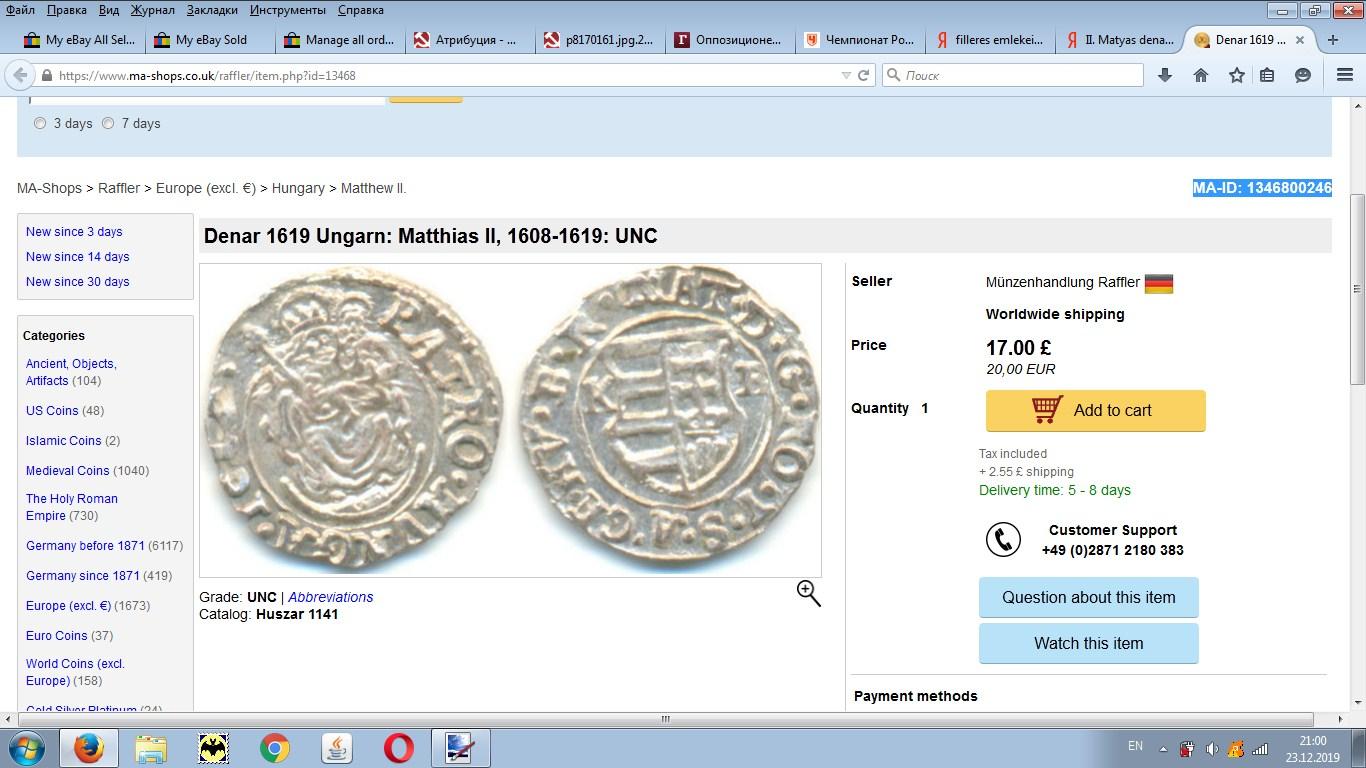Select the 7 days radio option

pyautogui.click(x=108, y=124)
